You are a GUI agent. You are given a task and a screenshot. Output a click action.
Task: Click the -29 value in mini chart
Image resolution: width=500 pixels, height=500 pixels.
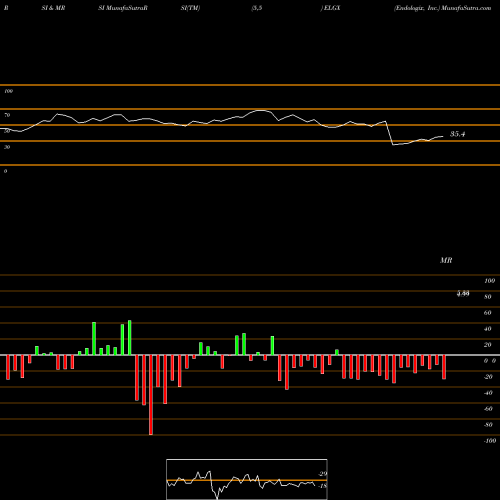tap(323, 474)
